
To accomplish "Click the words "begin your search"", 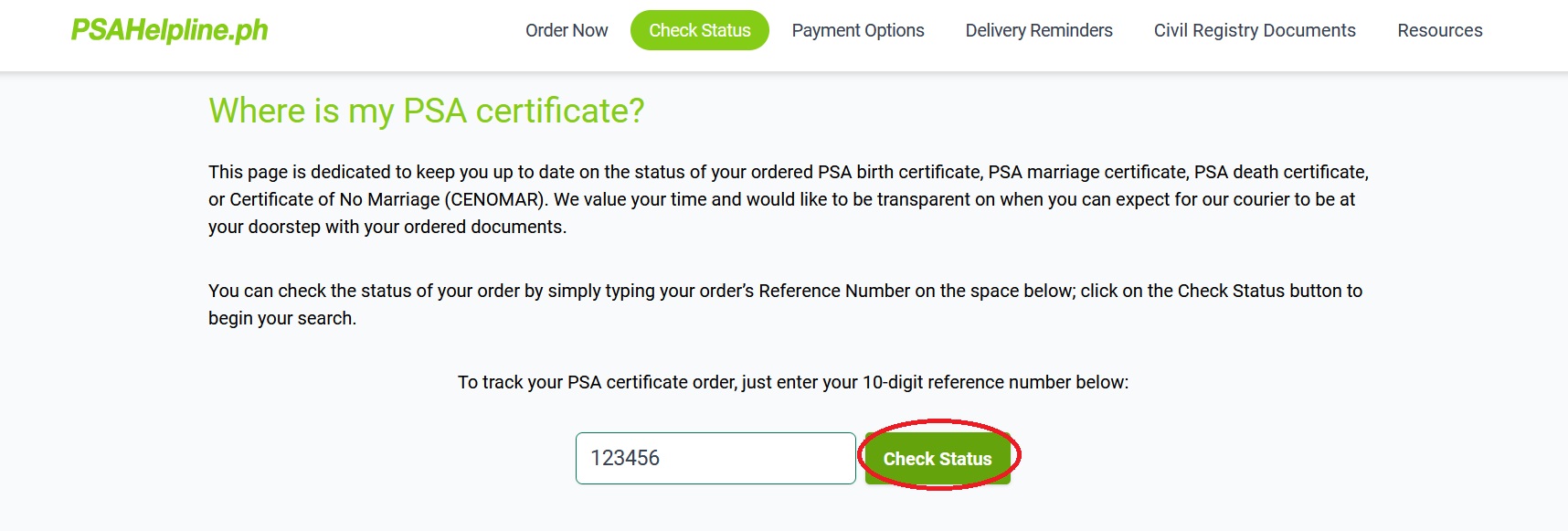I will 281,318.
